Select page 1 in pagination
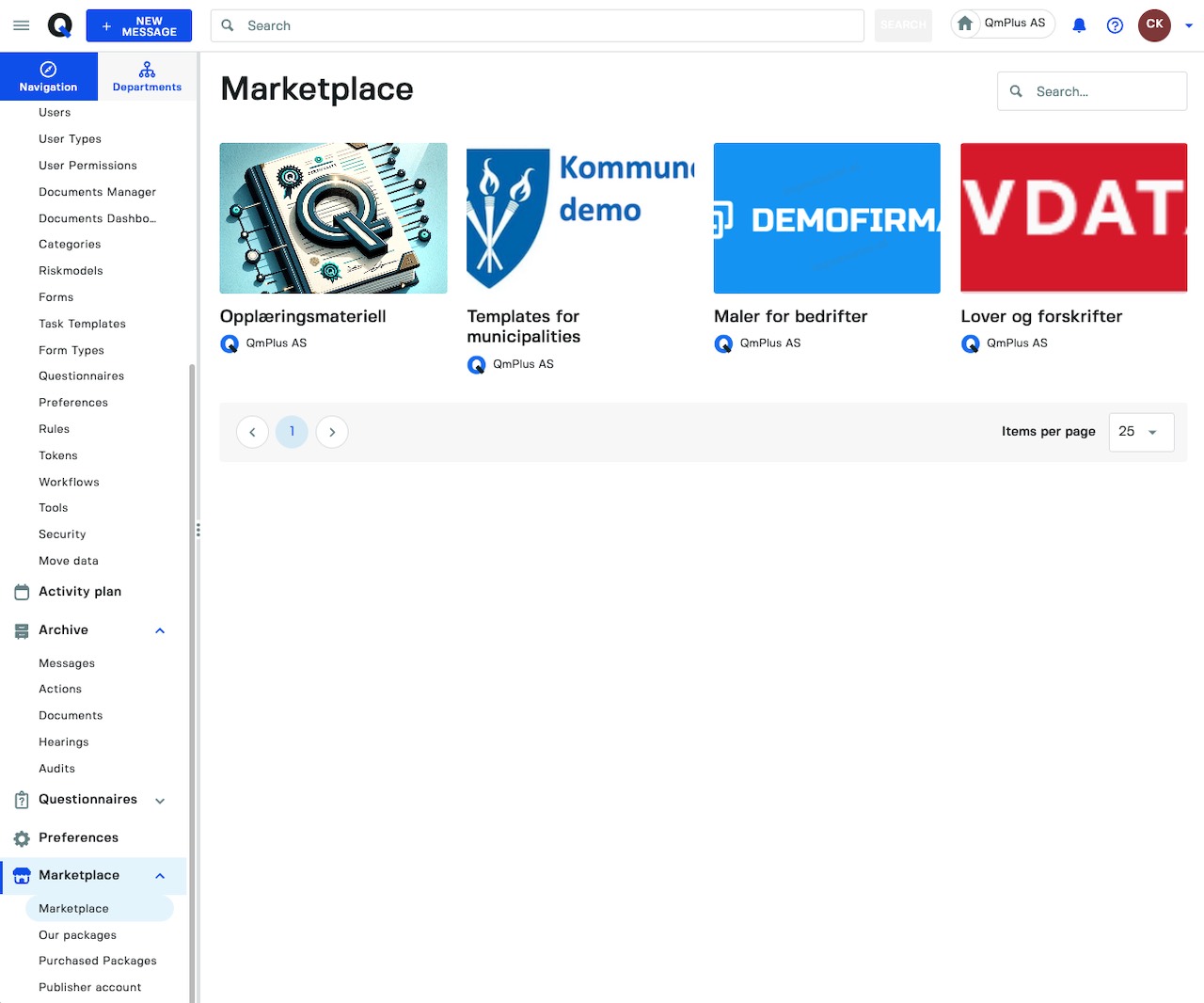Screen dimensions: 1204x1003 click(x=292, y=432)
